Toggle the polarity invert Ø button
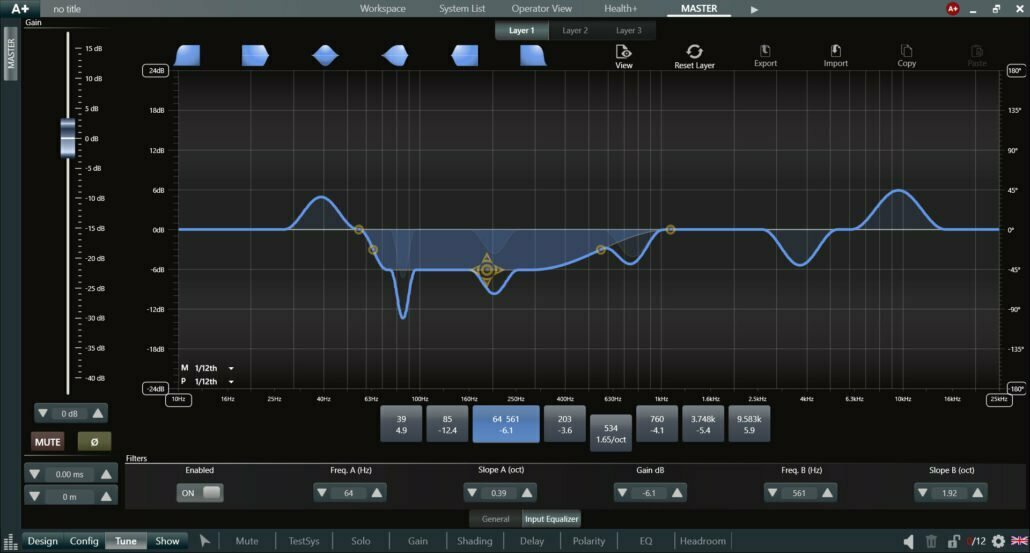The image size is (1030, 553). click(94, 442)
